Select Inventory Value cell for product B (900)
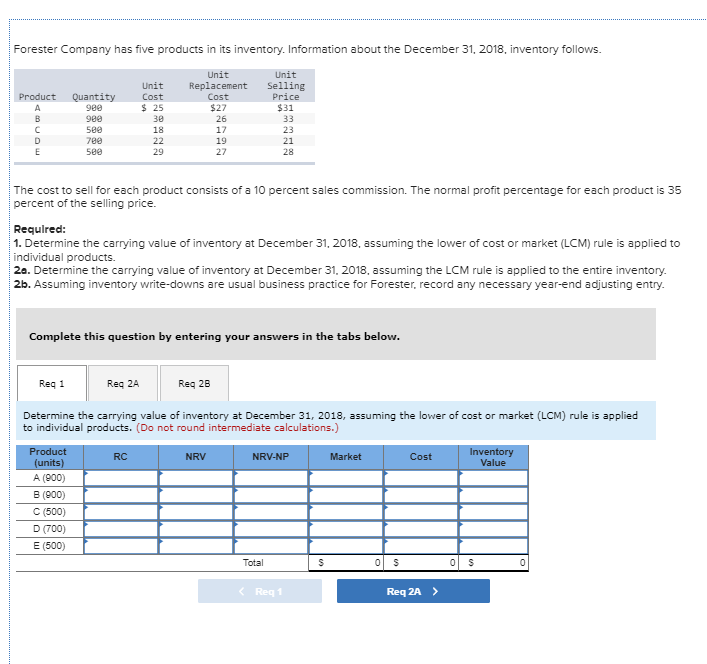Image resolution: width=707 pixels, height=664 pixels. coord(494,495)
